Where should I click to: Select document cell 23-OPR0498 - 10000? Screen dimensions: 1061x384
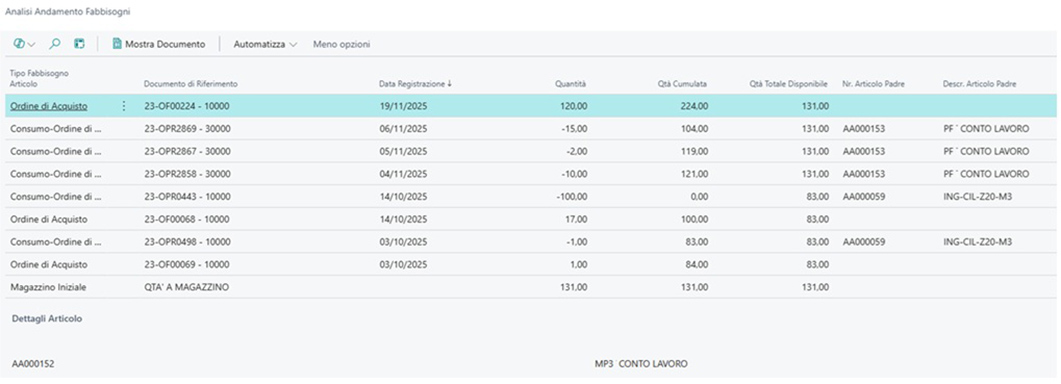click(187, 242)
